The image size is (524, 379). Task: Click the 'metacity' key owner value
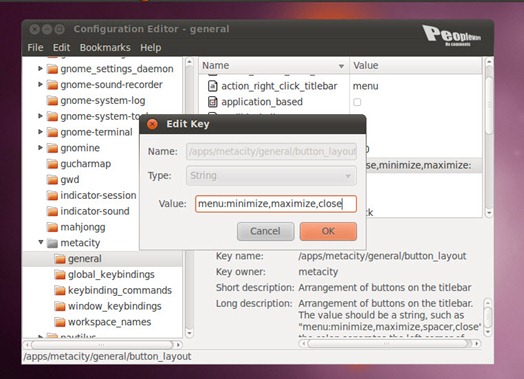click(x=318, y=272)
